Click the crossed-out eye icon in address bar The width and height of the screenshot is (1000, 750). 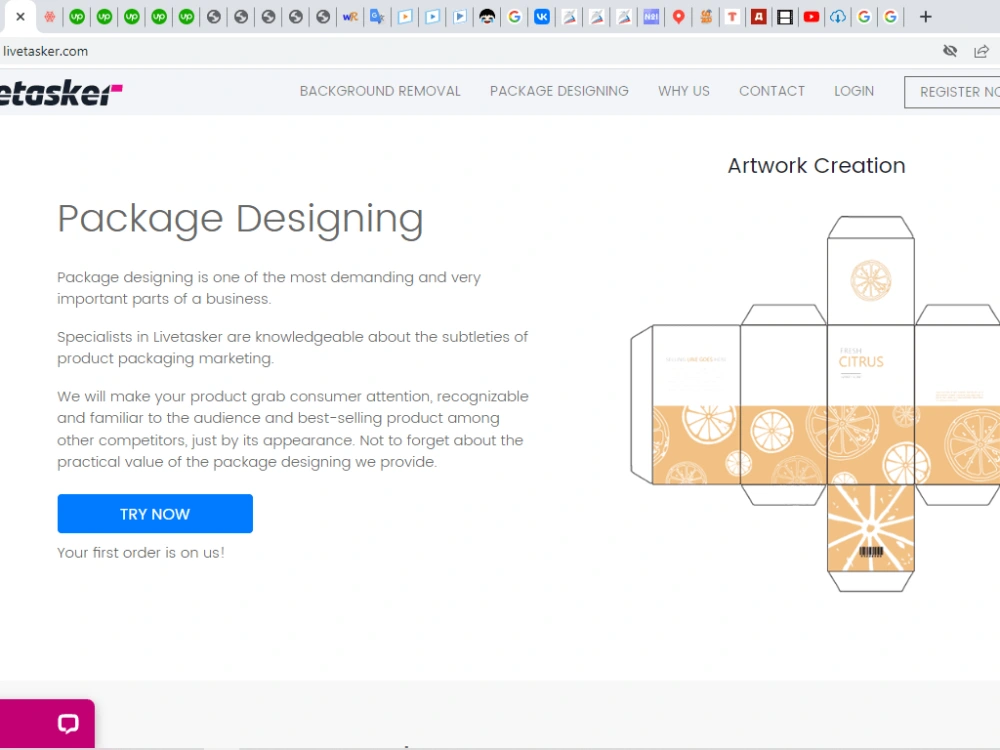[x=950, y=51]
